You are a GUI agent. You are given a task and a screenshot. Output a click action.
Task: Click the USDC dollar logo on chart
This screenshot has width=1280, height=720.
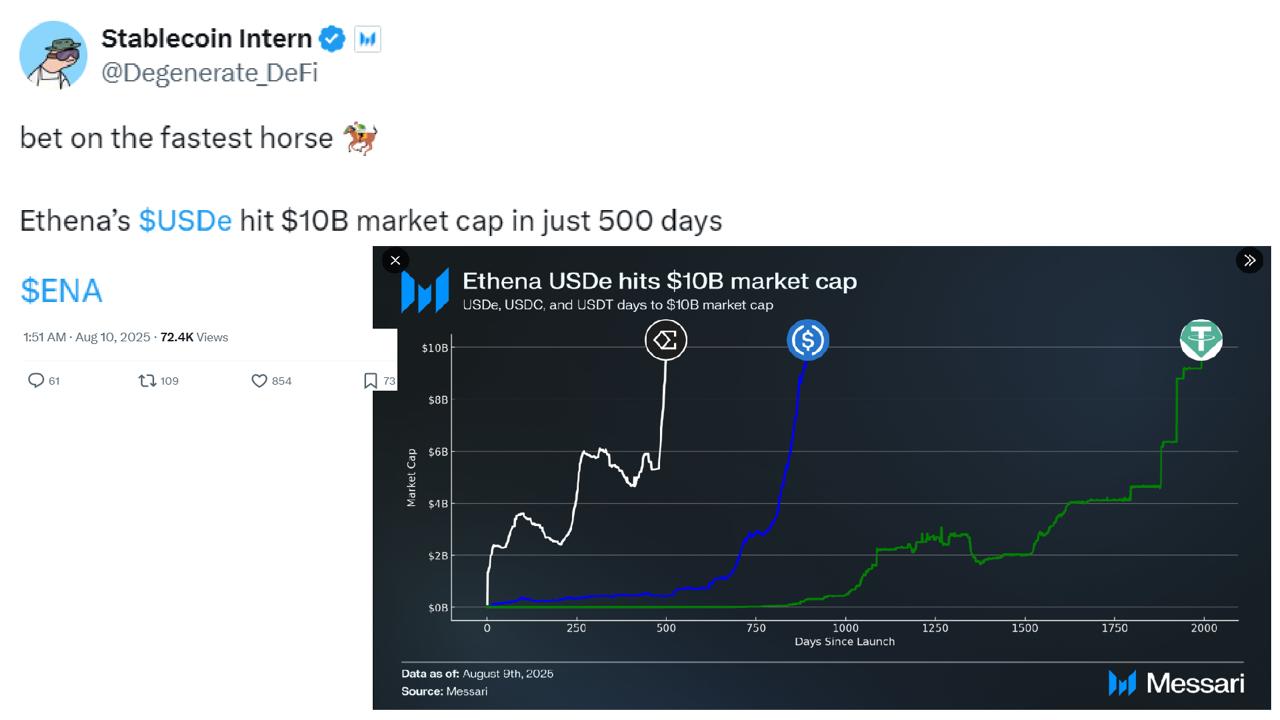807,341
